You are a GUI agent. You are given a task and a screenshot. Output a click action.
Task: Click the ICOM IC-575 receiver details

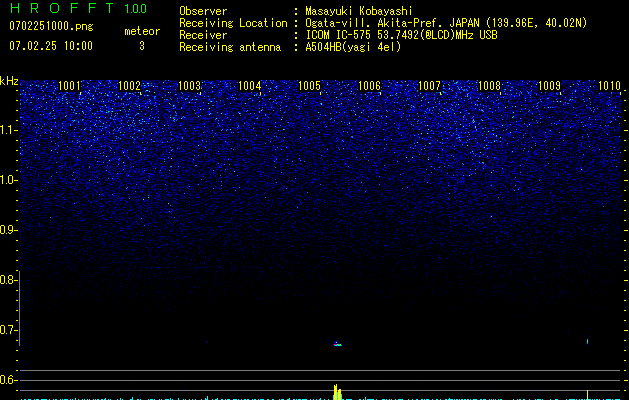coord(401,35)
